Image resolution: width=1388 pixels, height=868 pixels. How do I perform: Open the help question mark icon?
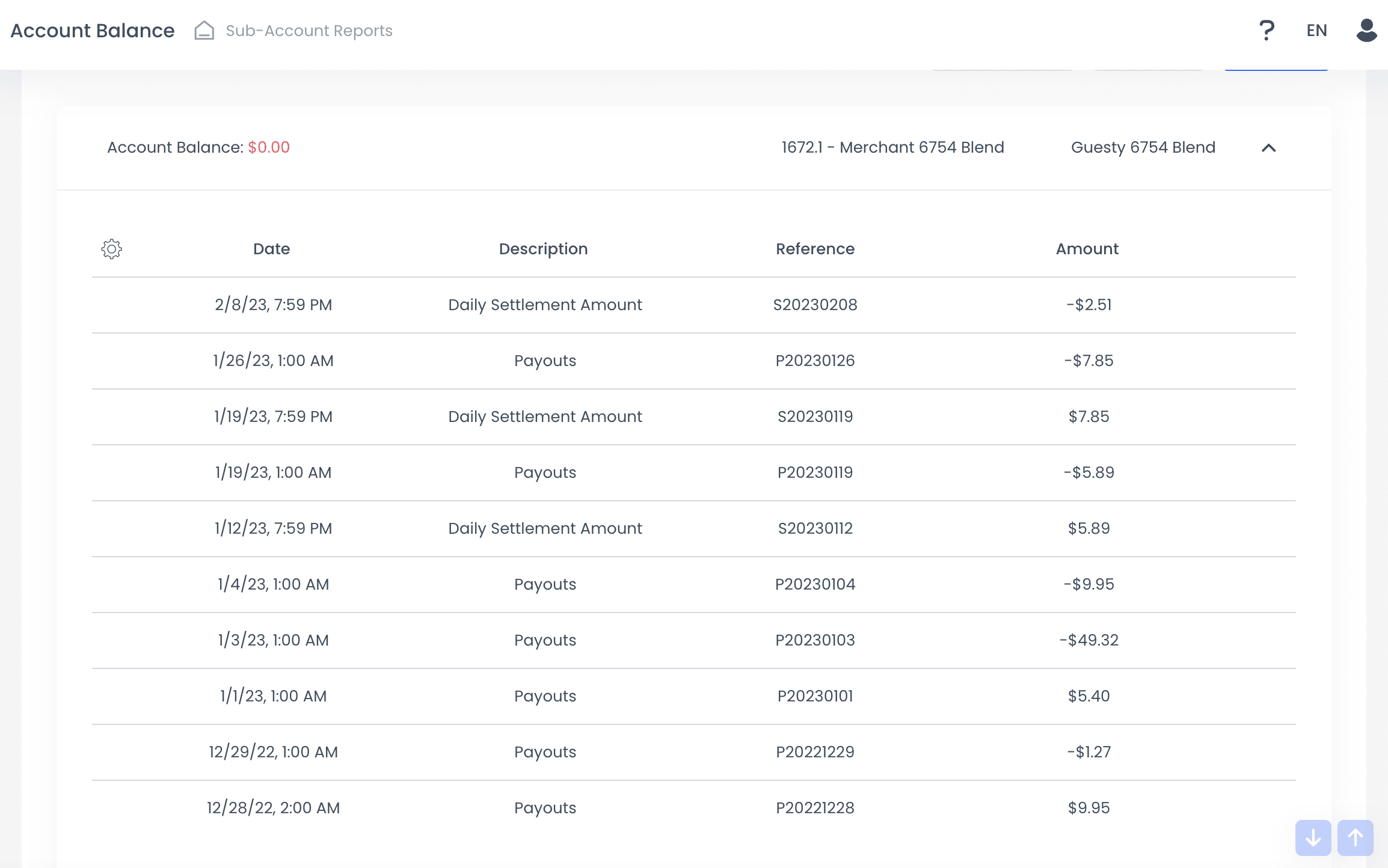click(1267, 30)
